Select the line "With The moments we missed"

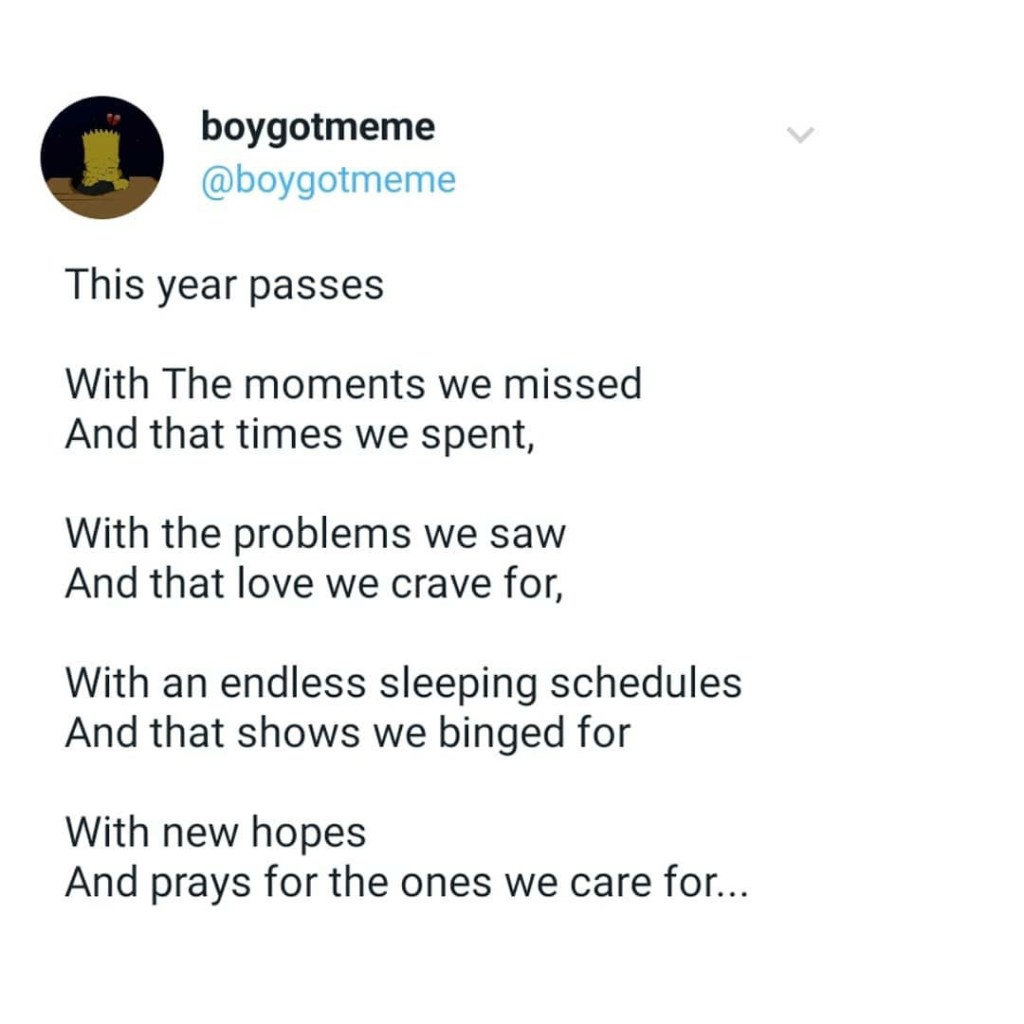point(353,384)
